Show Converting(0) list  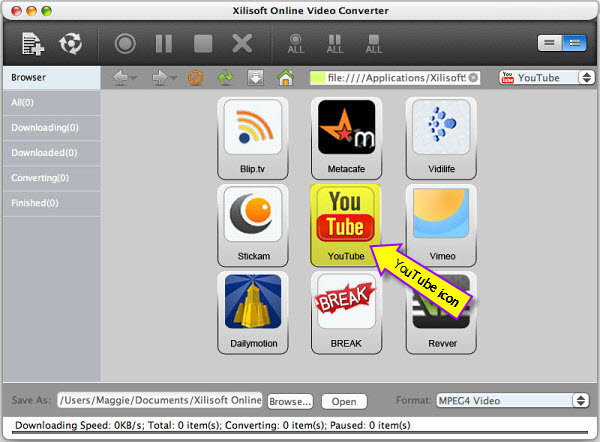52,178
